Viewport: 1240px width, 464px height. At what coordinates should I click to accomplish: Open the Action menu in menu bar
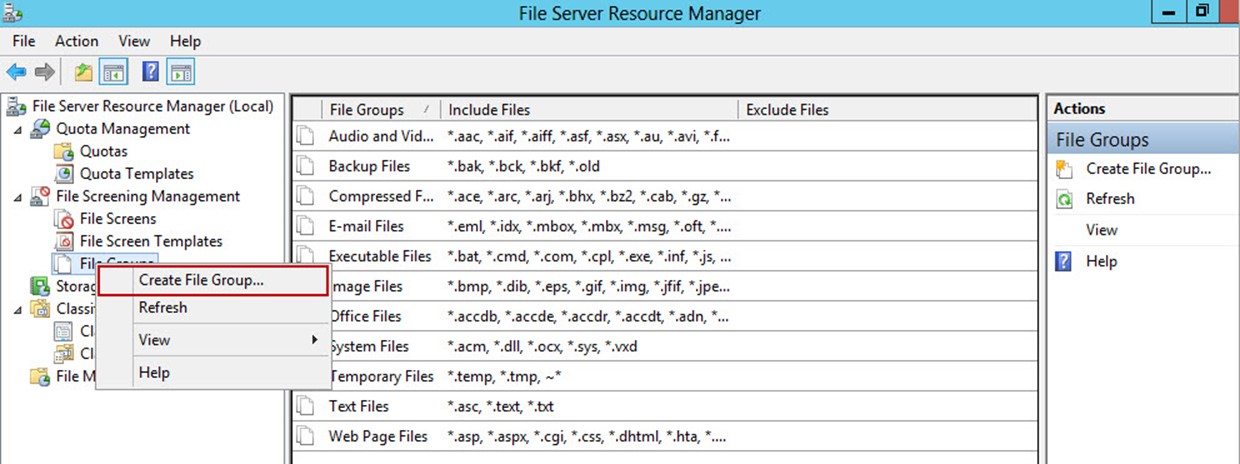pyautogui.click(x=76, y=41)
